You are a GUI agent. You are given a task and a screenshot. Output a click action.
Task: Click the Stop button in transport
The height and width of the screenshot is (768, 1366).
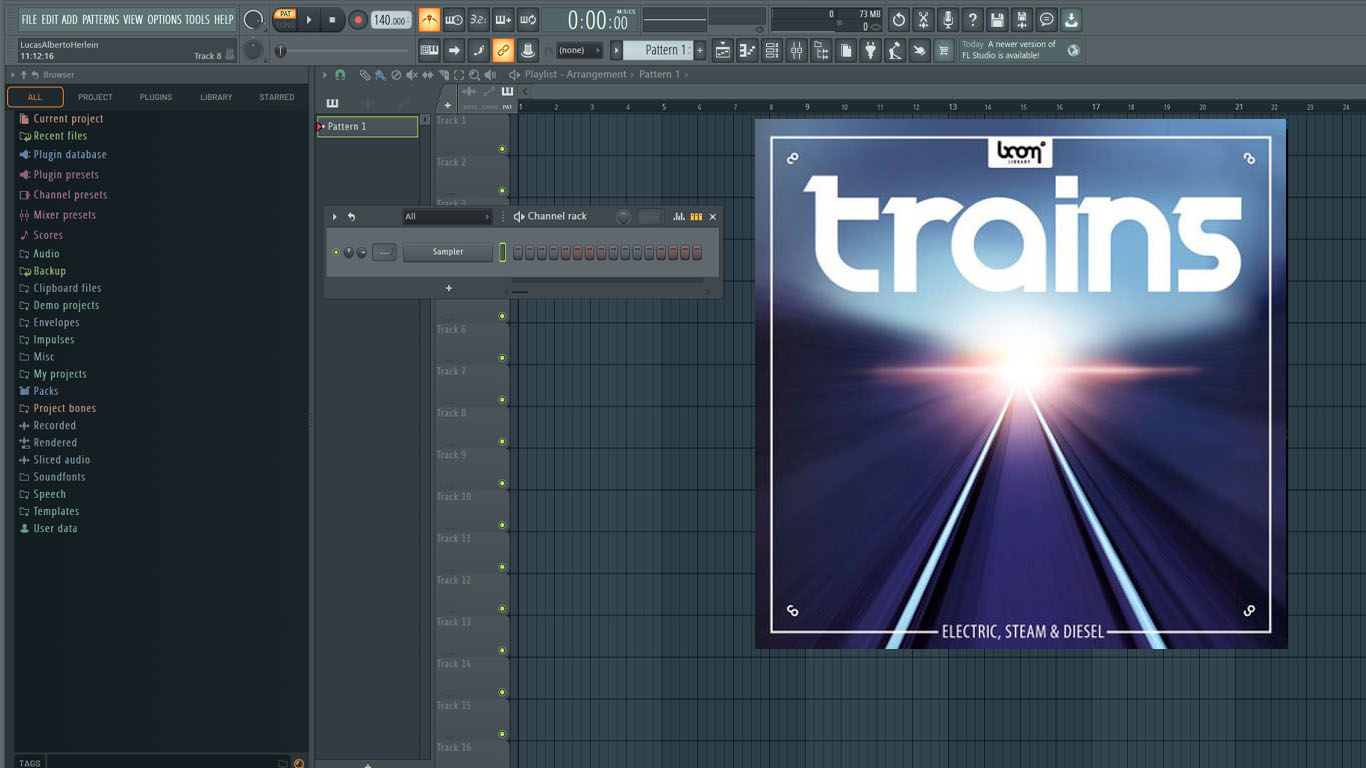point(332,20)
